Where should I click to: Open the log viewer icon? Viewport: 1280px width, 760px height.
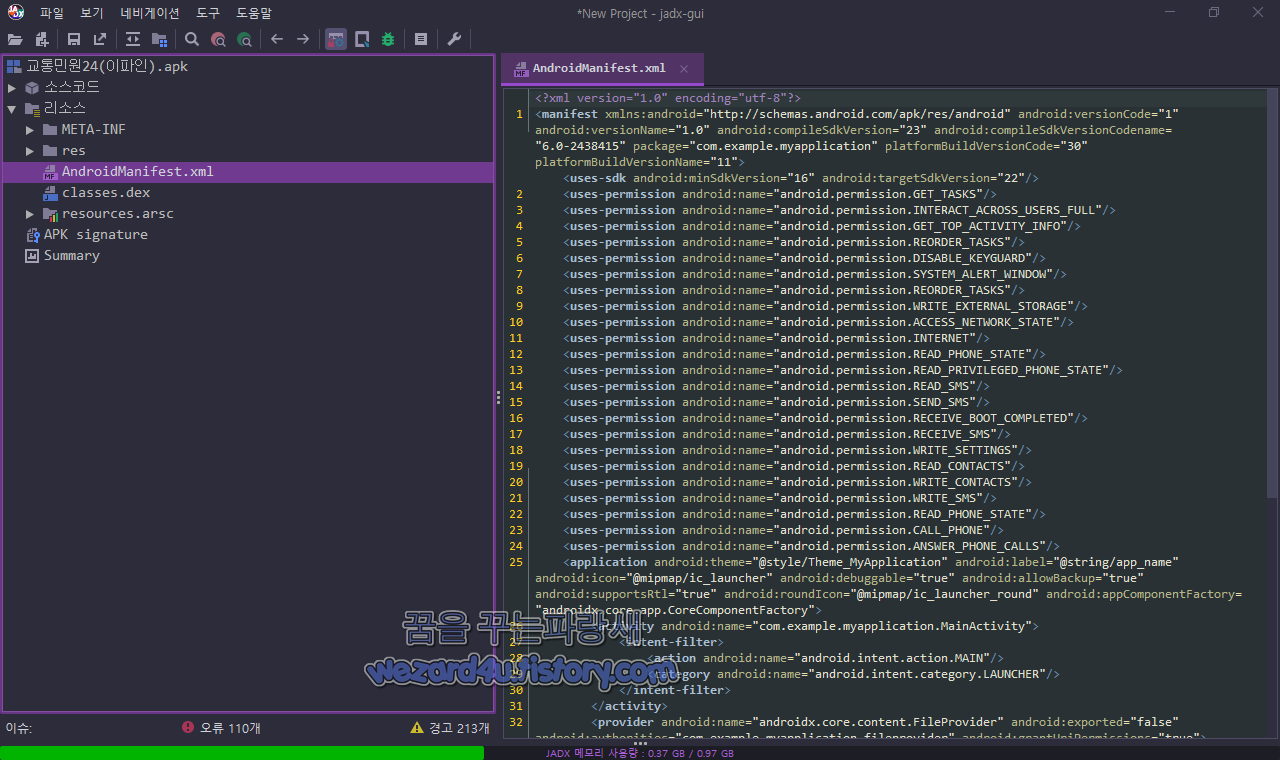(x=421, y=39)
